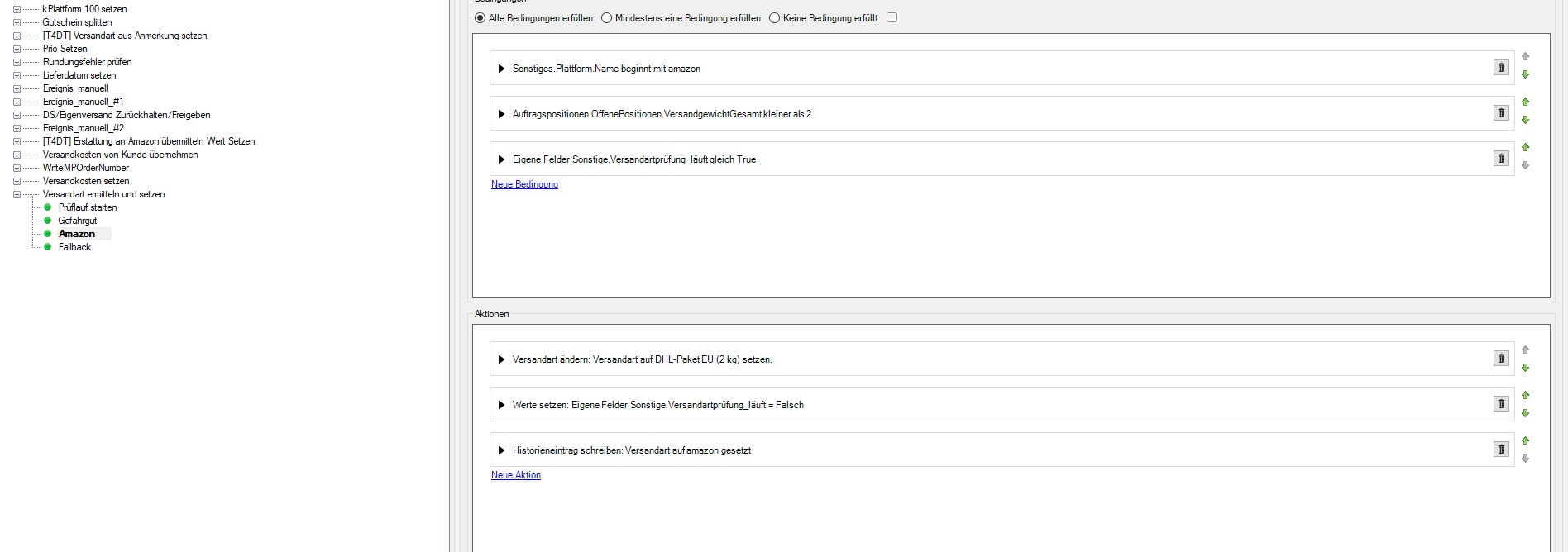This screenshot has width=1568, height=552.
Task: Expand the 'Werte setzen' action details
Action: coord(501,405)
